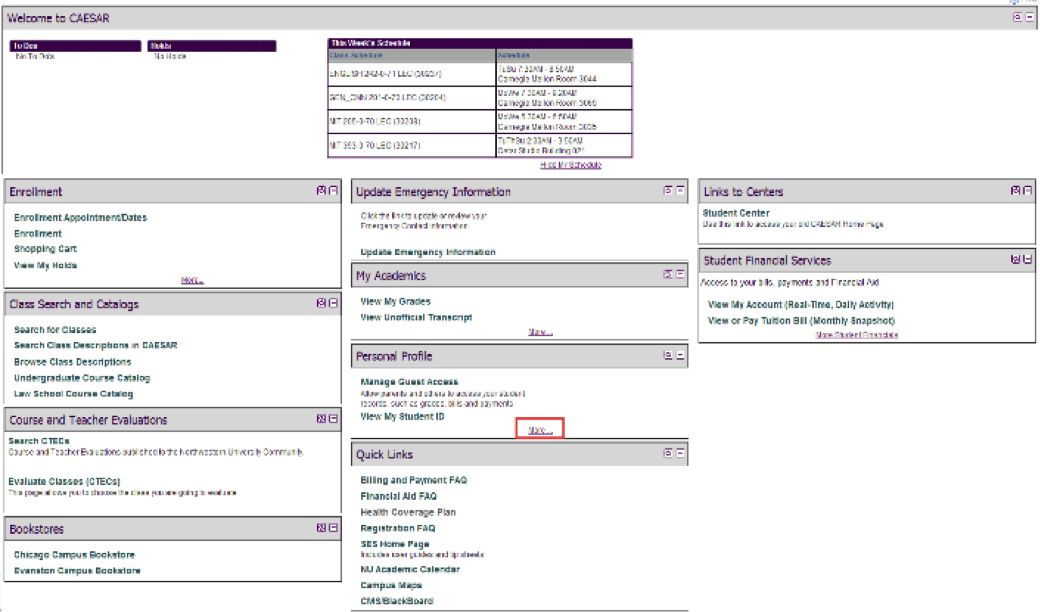Open View or Pay Tuition Bill link
This screenshot has height=612, width=1040.
801,321
